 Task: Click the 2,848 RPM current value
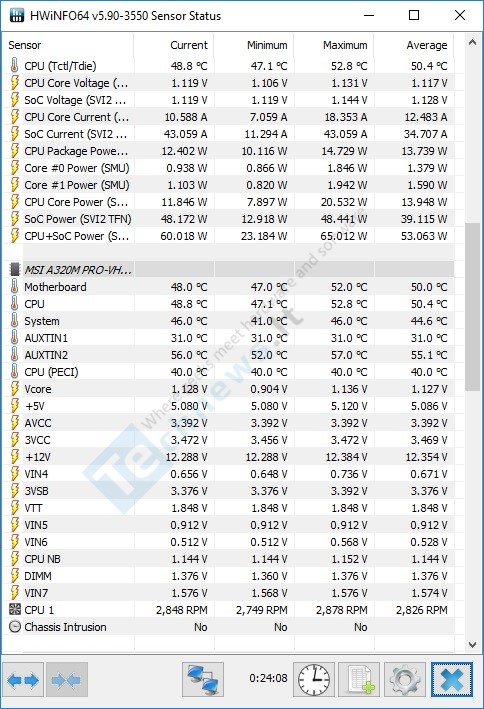coord(182,610)
